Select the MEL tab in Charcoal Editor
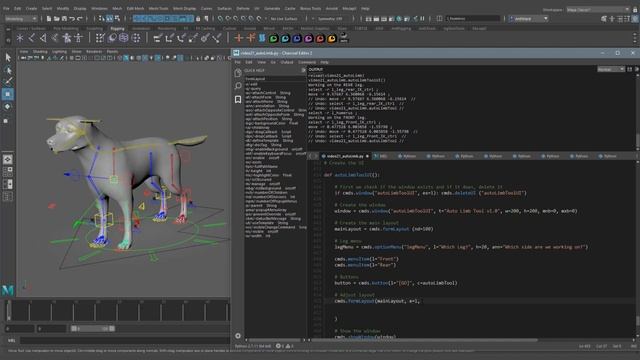This screenshot has width=640, height=360. click(x=380, y=156)
